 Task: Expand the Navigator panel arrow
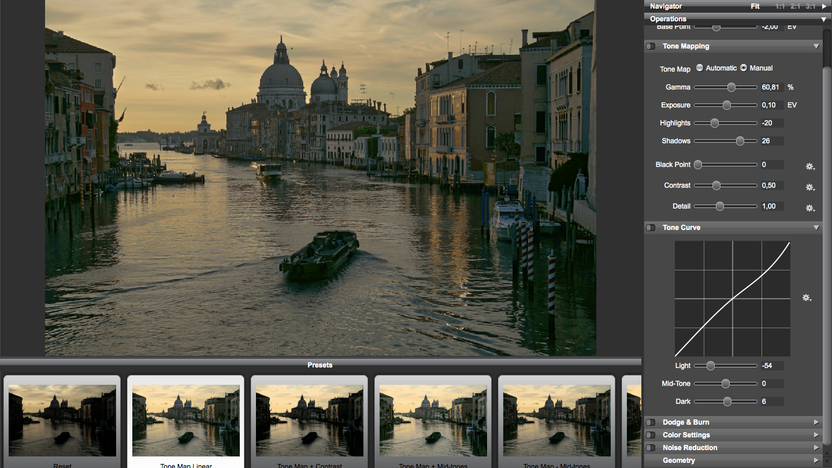pyautogui.click(x=825, y=6)
